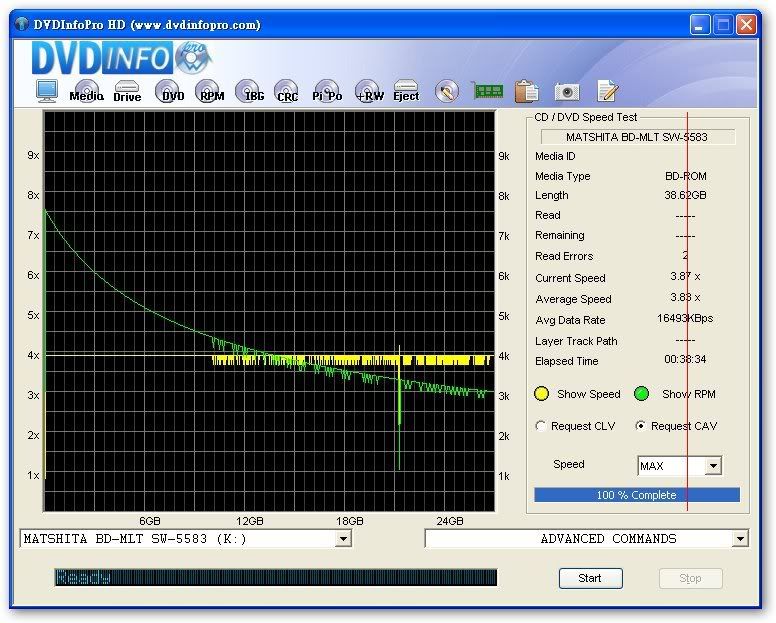Close the DVDInfoPro window
The width and height of the screenshot is (776, 623).
[x=746, y=25]
